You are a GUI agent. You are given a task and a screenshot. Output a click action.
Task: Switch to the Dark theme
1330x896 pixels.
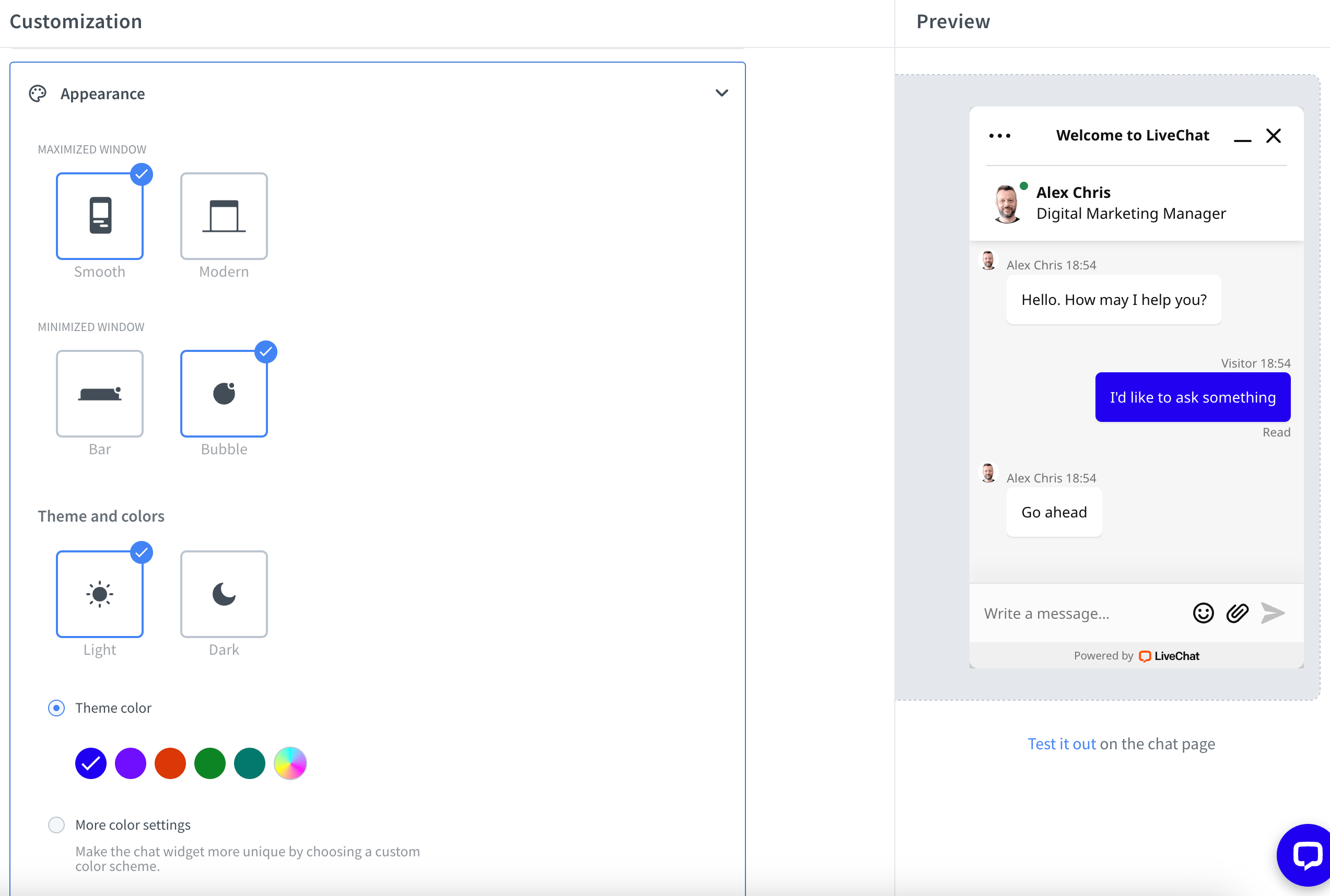[x=224, y=594]
